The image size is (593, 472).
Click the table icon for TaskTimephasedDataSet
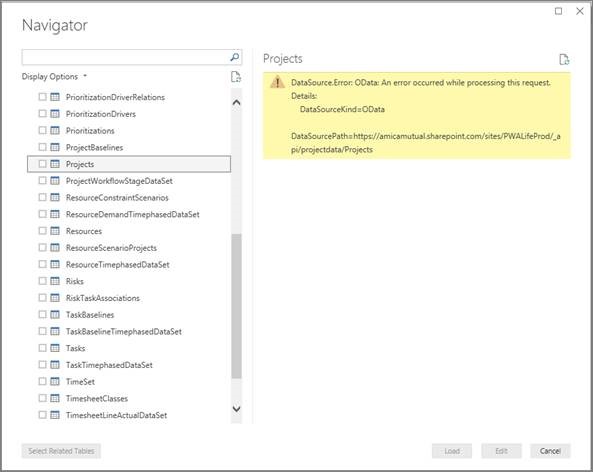[55, 365]
